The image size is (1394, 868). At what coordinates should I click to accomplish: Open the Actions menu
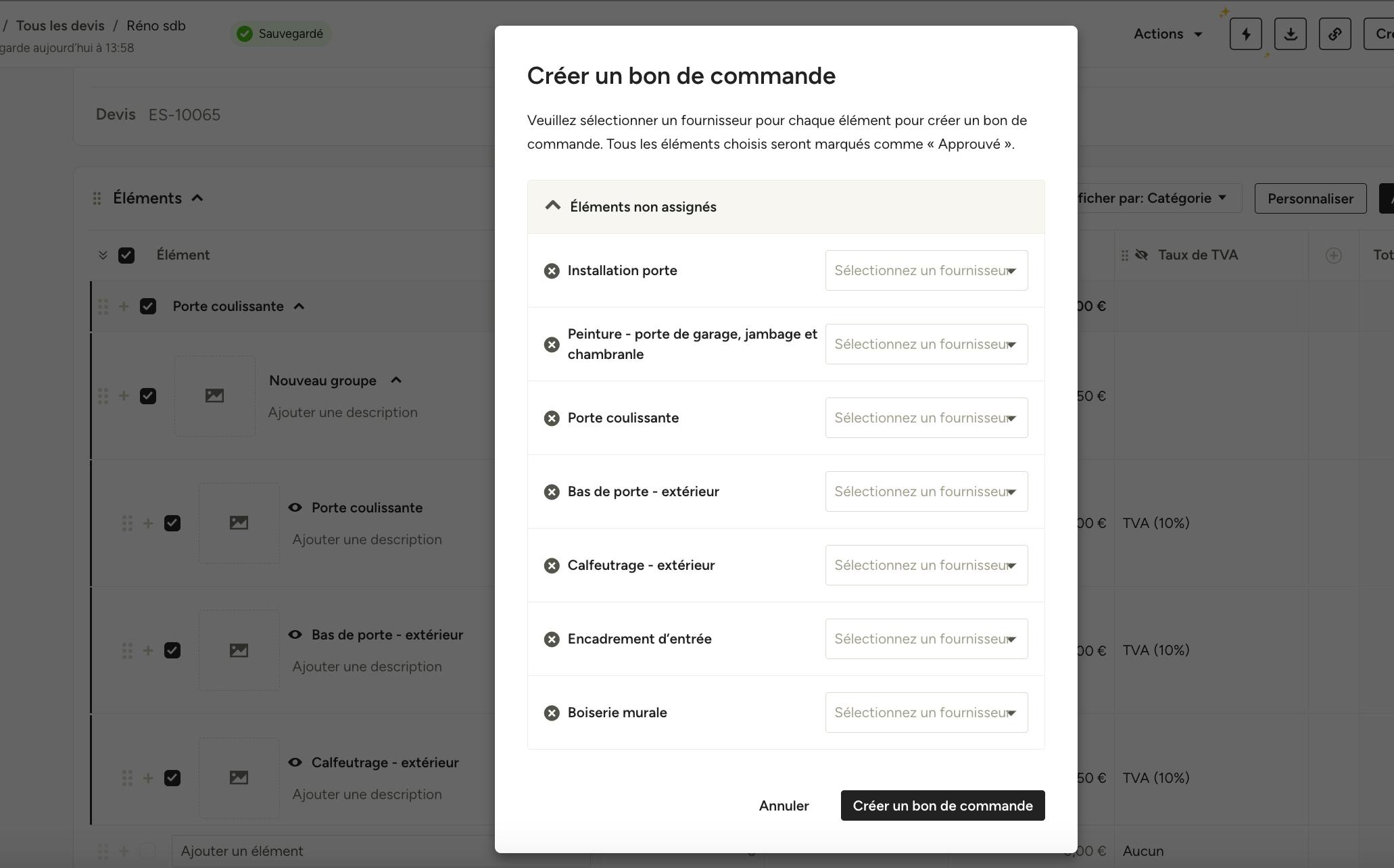coord(1168,34)
